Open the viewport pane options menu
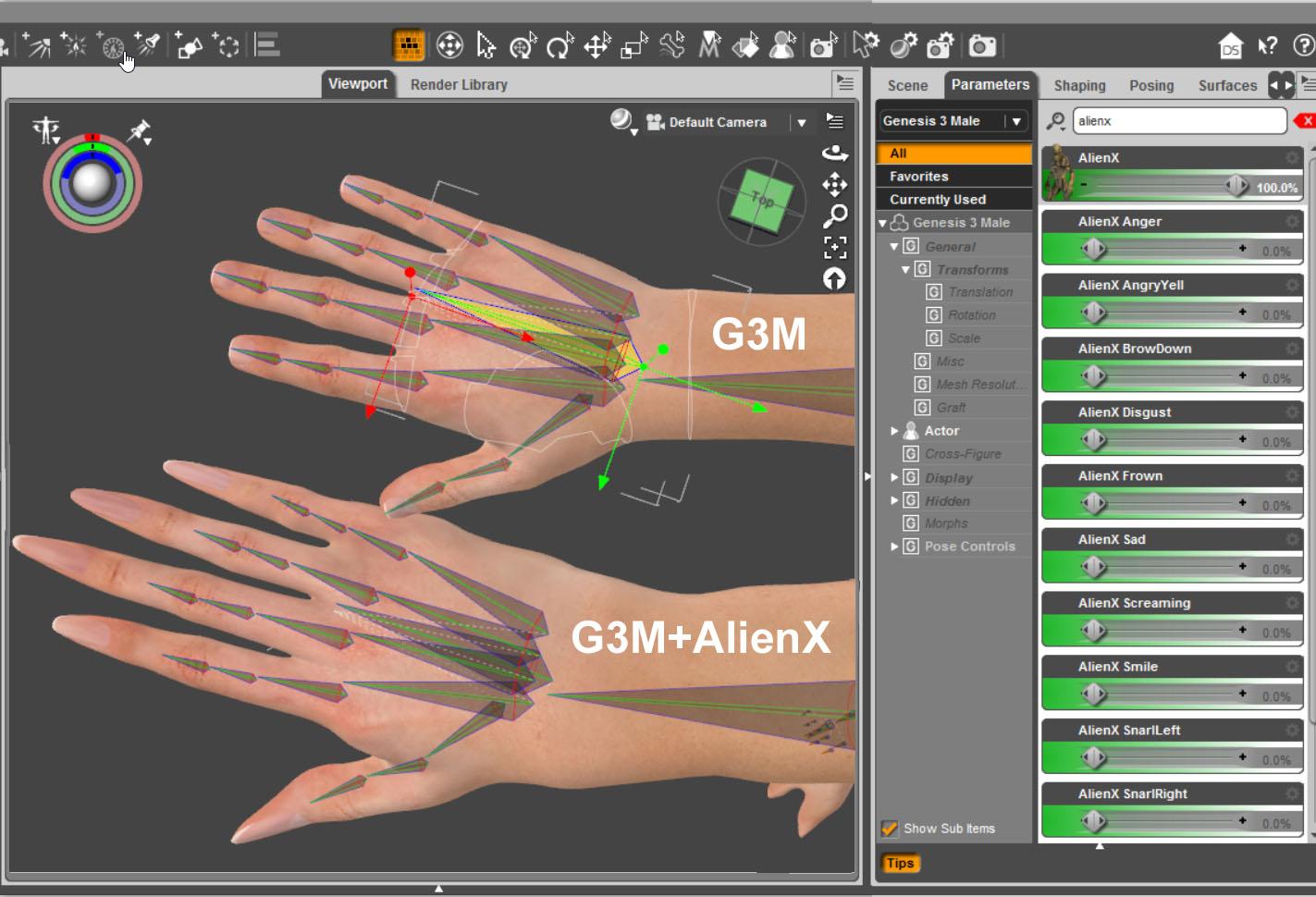The image size is (1316, 897). click(844, 82)
